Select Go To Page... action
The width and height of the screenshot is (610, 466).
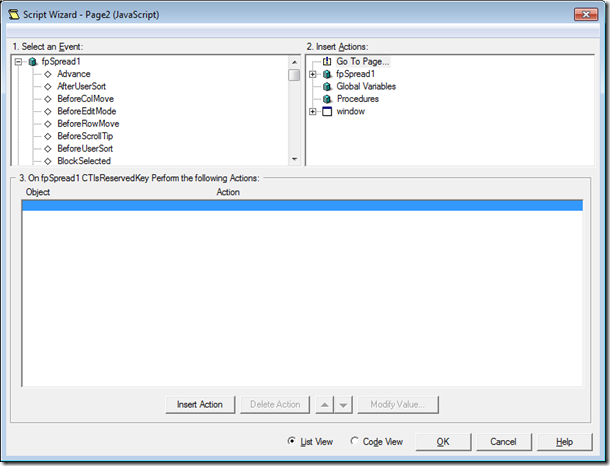pos(363,61)
